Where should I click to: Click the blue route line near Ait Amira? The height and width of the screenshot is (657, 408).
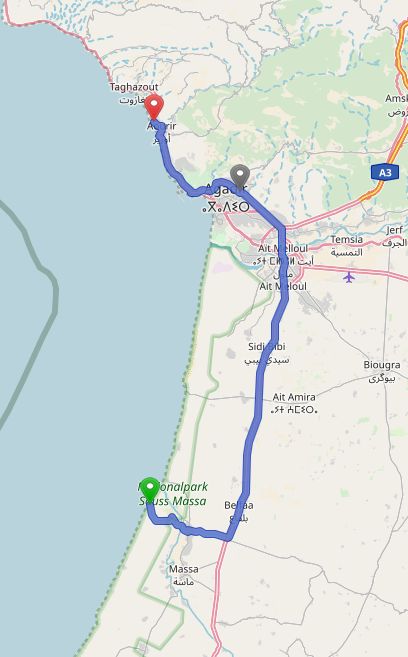coord(258,402)
